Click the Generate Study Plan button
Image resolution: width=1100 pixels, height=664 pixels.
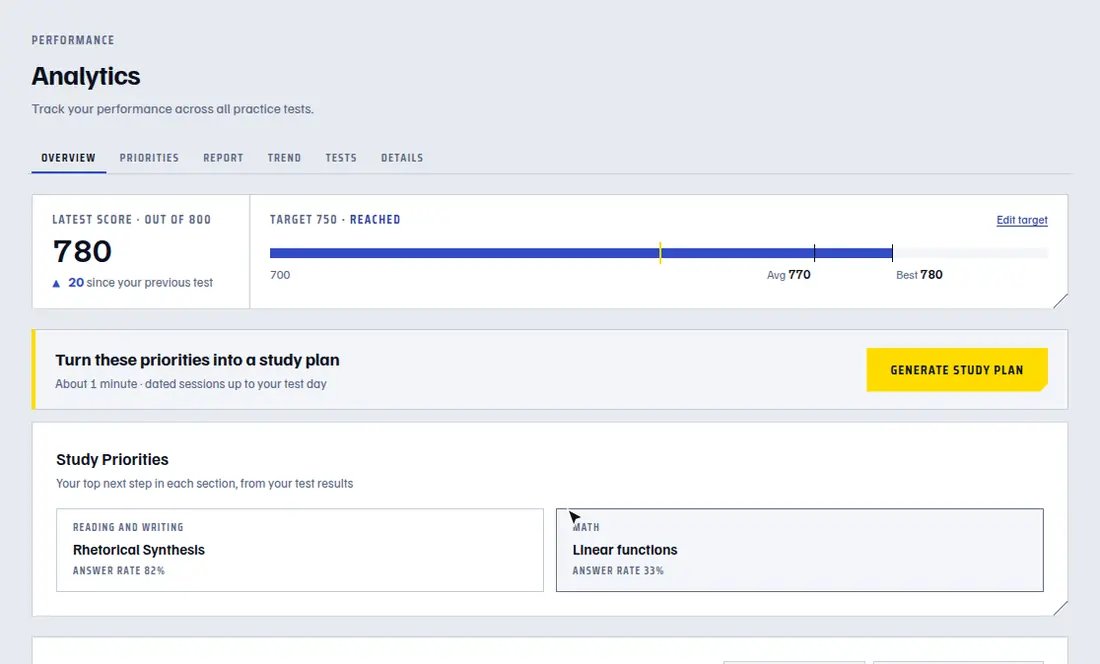[957, 370]
